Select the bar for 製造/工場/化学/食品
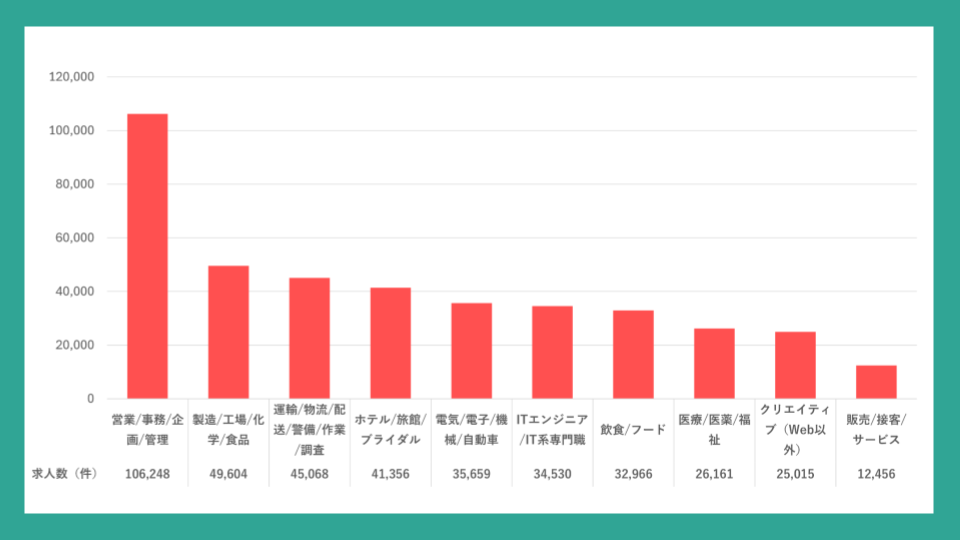 pyautogui.click(x=228, y=332)
